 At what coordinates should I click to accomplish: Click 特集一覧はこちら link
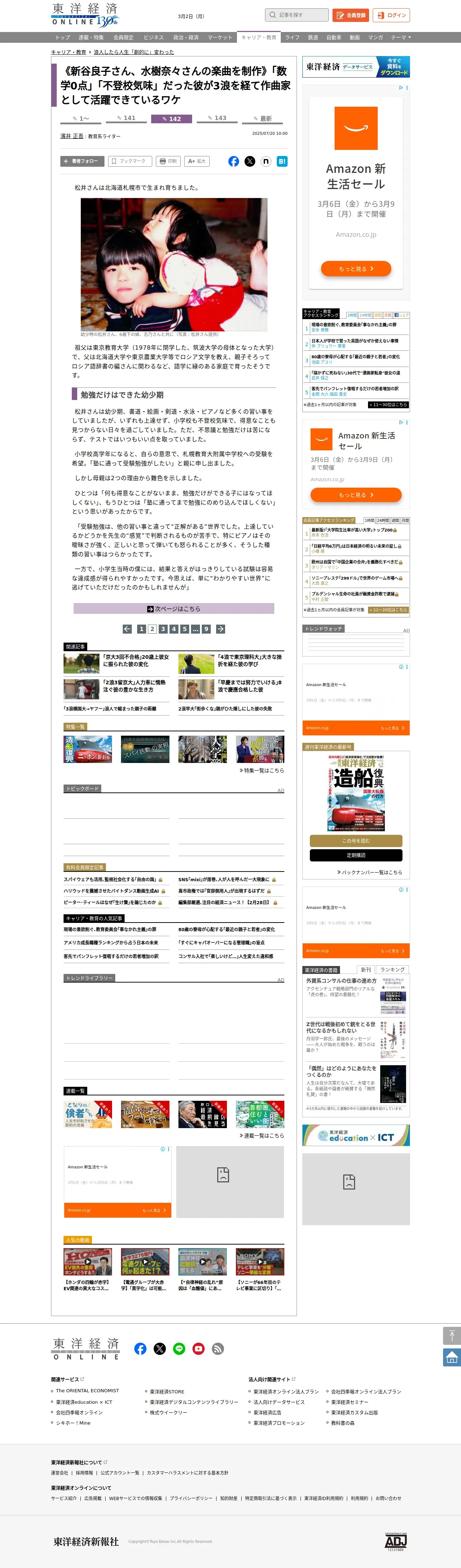(x=261, y=771)
